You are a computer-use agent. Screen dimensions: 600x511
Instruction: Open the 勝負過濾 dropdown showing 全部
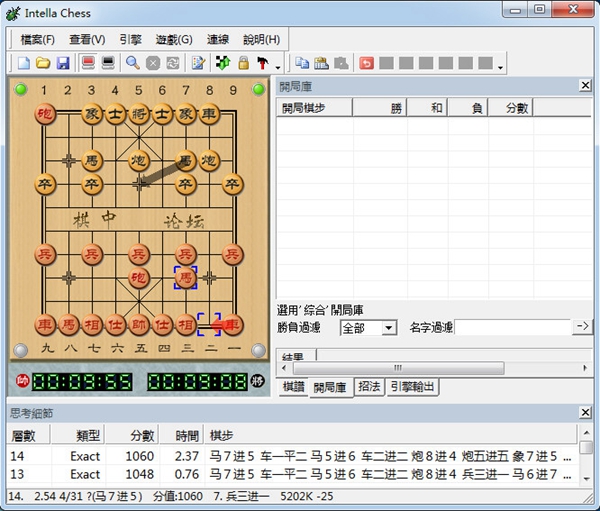(x=368, y=328)
